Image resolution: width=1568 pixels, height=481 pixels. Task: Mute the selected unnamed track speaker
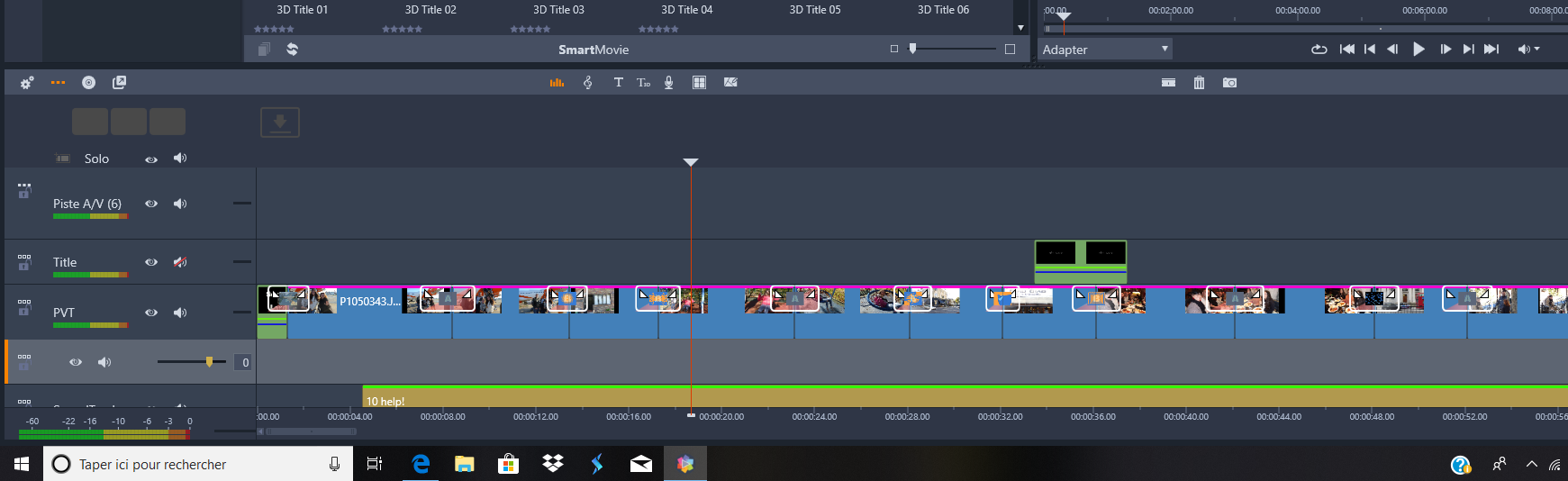pyautogui.click(x=104, y=362)
